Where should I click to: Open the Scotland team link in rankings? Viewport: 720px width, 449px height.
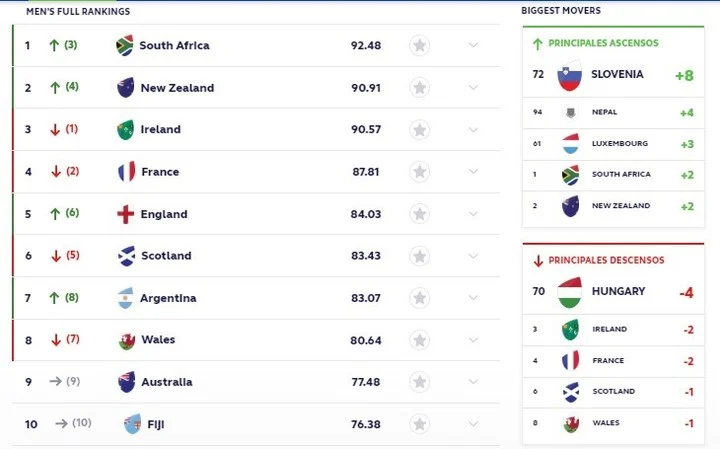(166, 256)
